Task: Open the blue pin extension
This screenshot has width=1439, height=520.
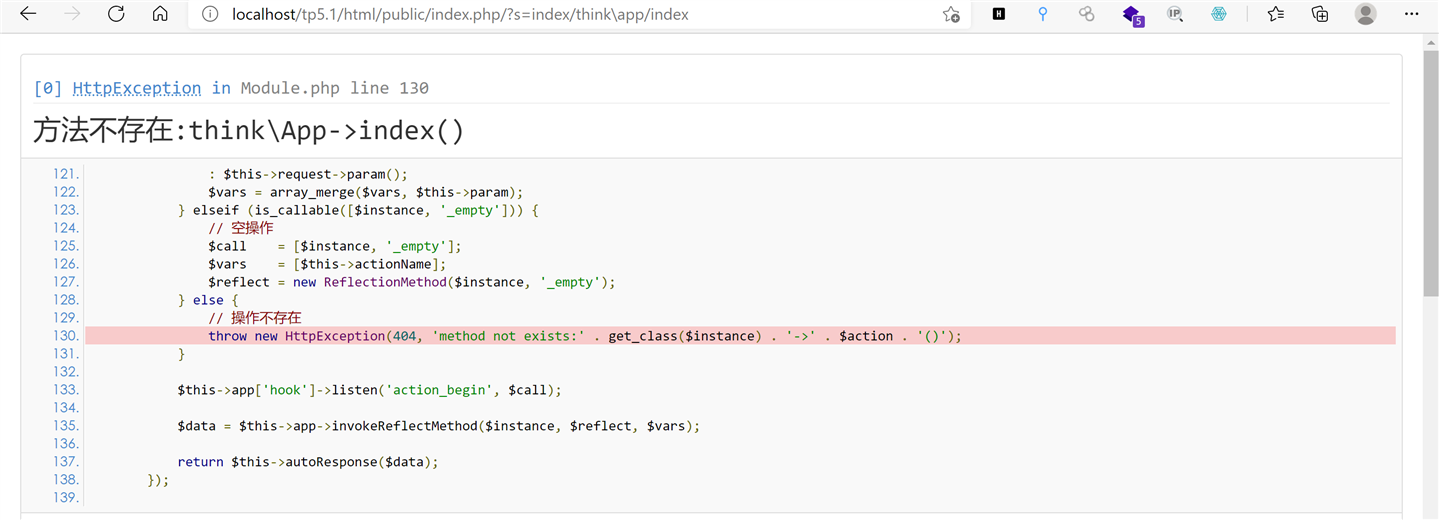Action: click(1042, 14)
